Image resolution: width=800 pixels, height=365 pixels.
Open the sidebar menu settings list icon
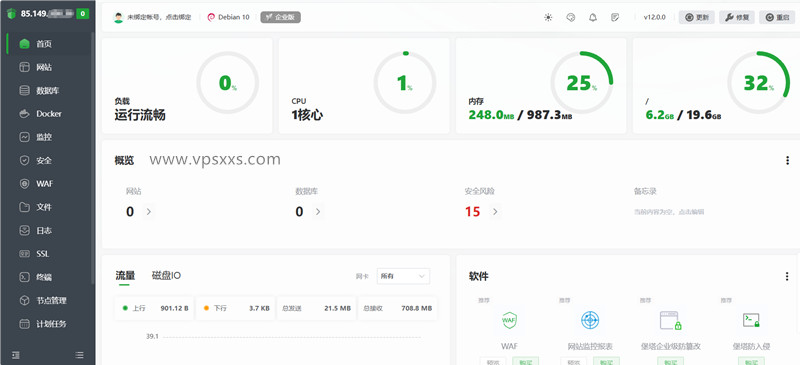coord(79,354)
